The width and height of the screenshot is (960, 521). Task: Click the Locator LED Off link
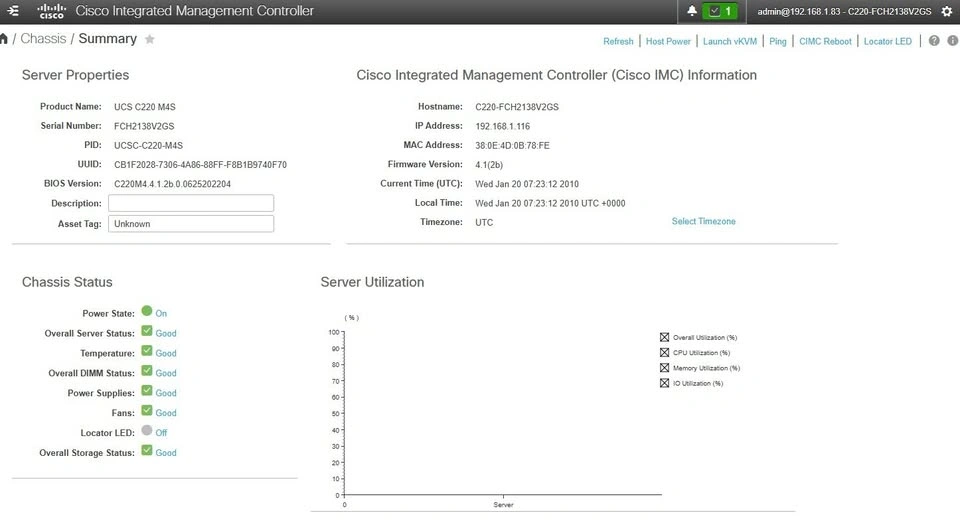coord(161,433)
